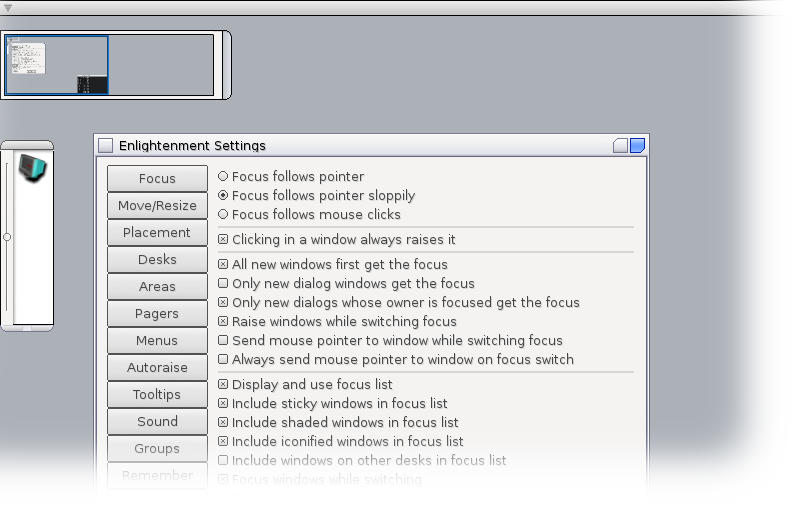
Task: Open the Pagers settings tab
Action: click(x=157, y=314)
